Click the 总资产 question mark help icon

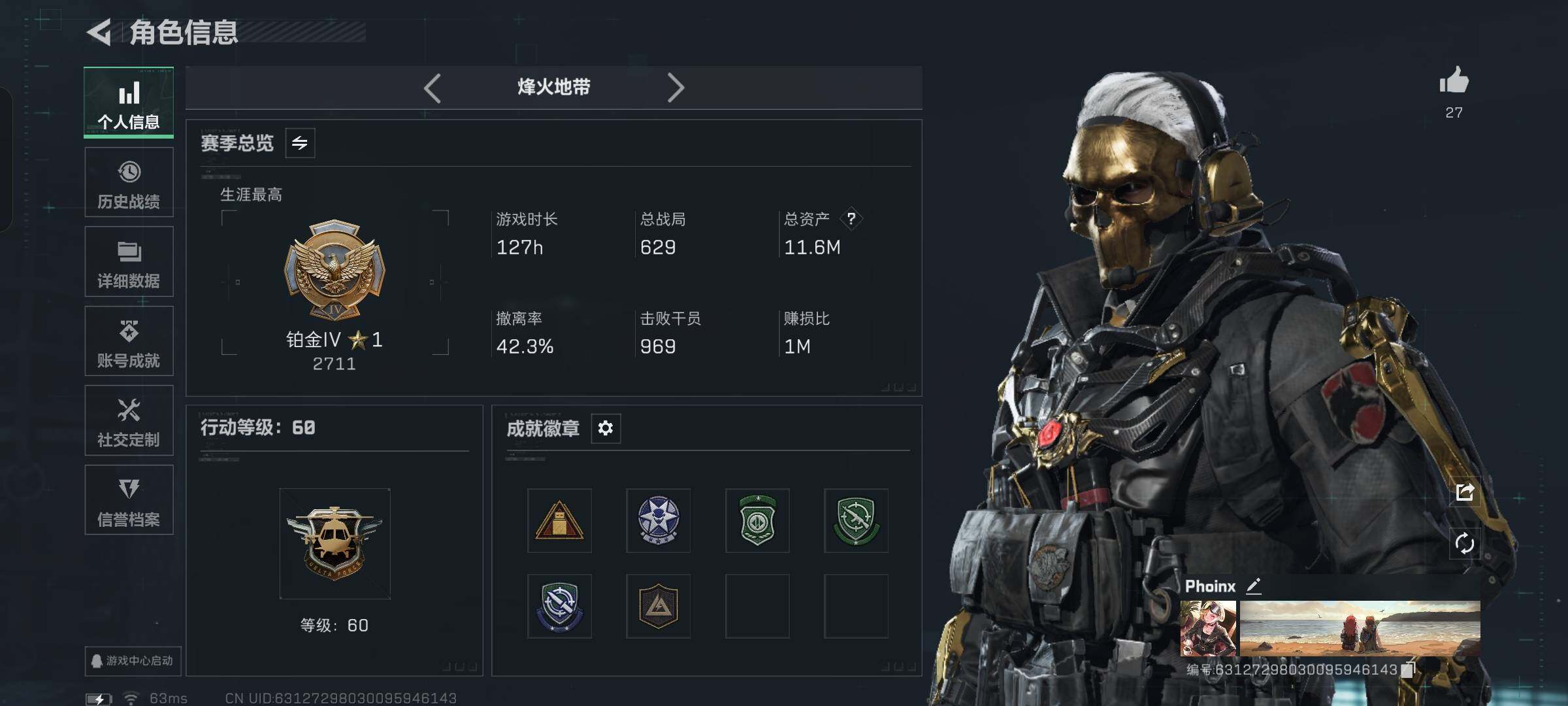click(x=851, y=218)
